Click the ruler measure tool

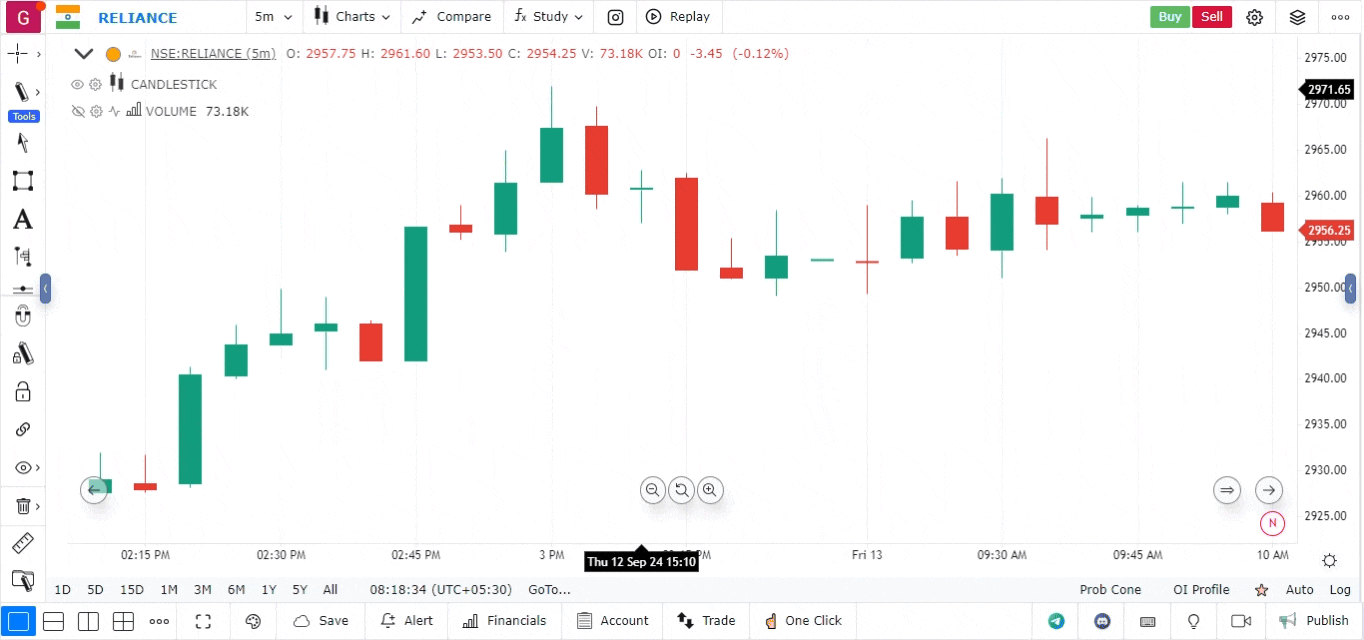click(22, 544)
